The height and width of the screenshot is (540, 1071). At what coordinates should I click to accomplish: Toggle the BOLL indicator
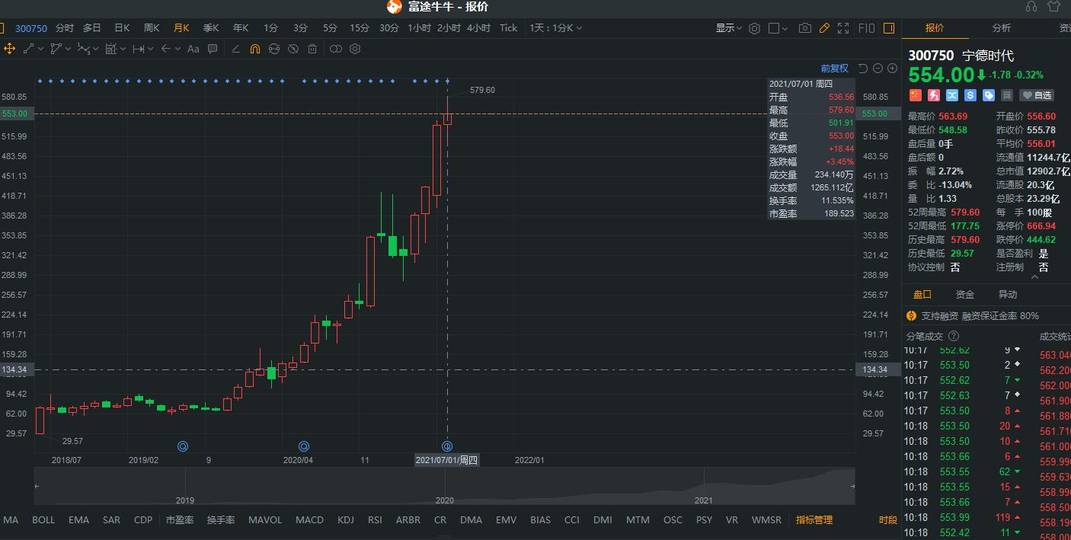43,520
